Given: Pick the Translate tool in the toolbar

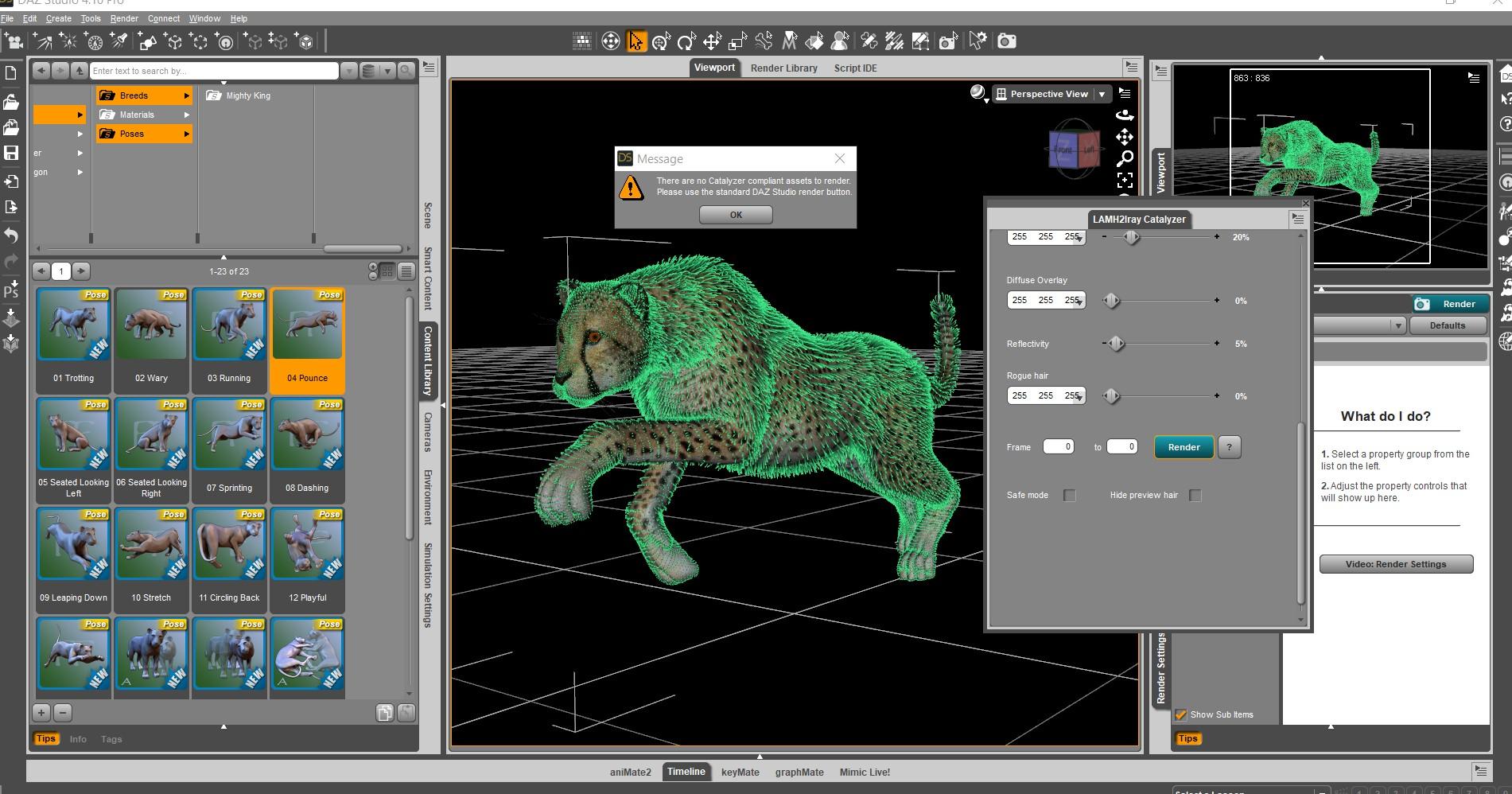Looking at the screenshot, I should coord(712,41).
